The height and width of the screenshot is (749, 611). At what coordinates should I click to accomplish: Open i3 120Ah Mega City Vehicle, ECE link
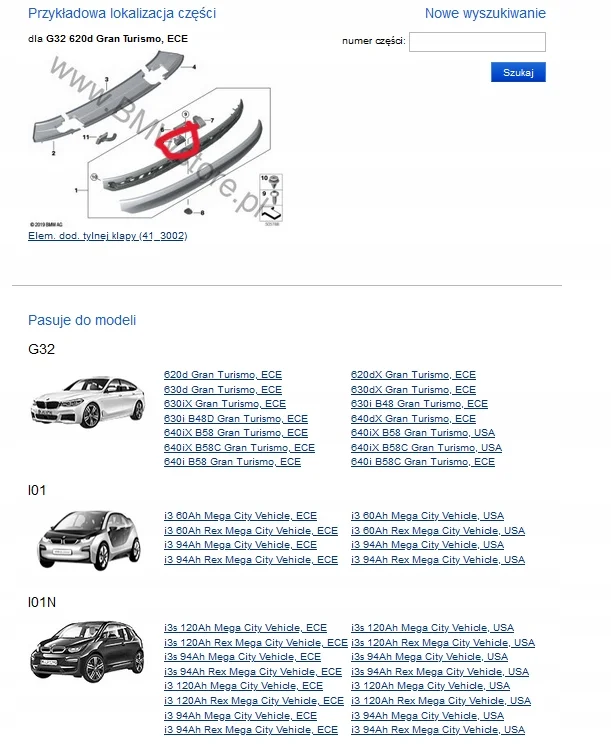(243, 686)
